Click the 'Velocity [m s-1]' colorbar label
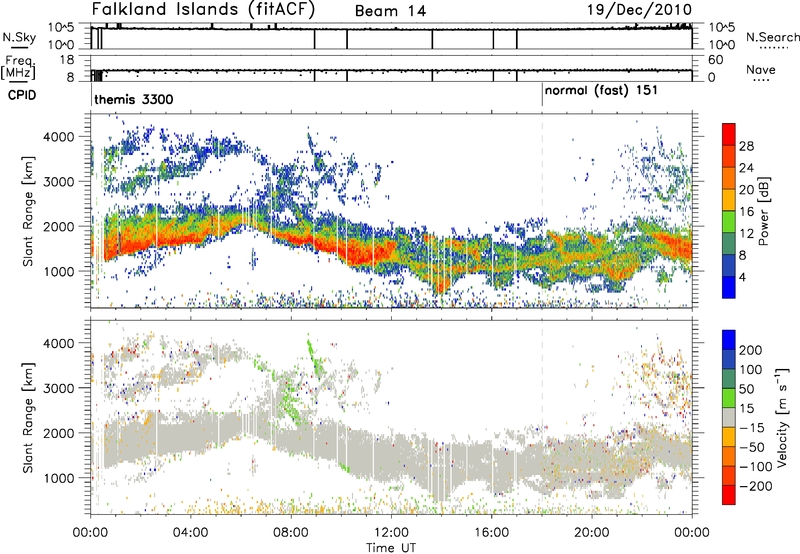The width and height of the screenshot is (800, 554). [782, 417]
